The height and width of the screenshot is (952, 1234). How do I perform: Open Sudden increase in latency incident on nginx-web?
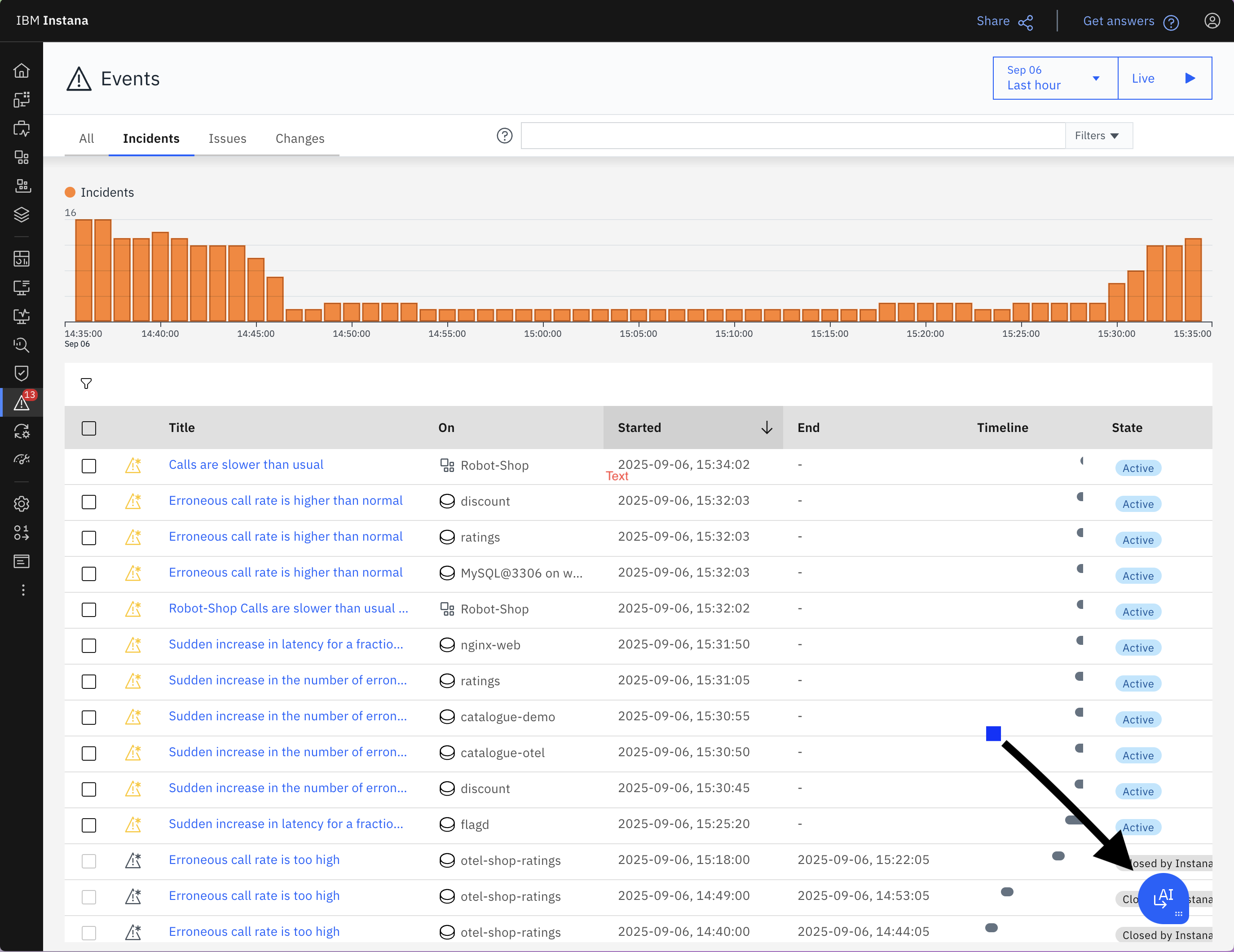tap(286, 644)
